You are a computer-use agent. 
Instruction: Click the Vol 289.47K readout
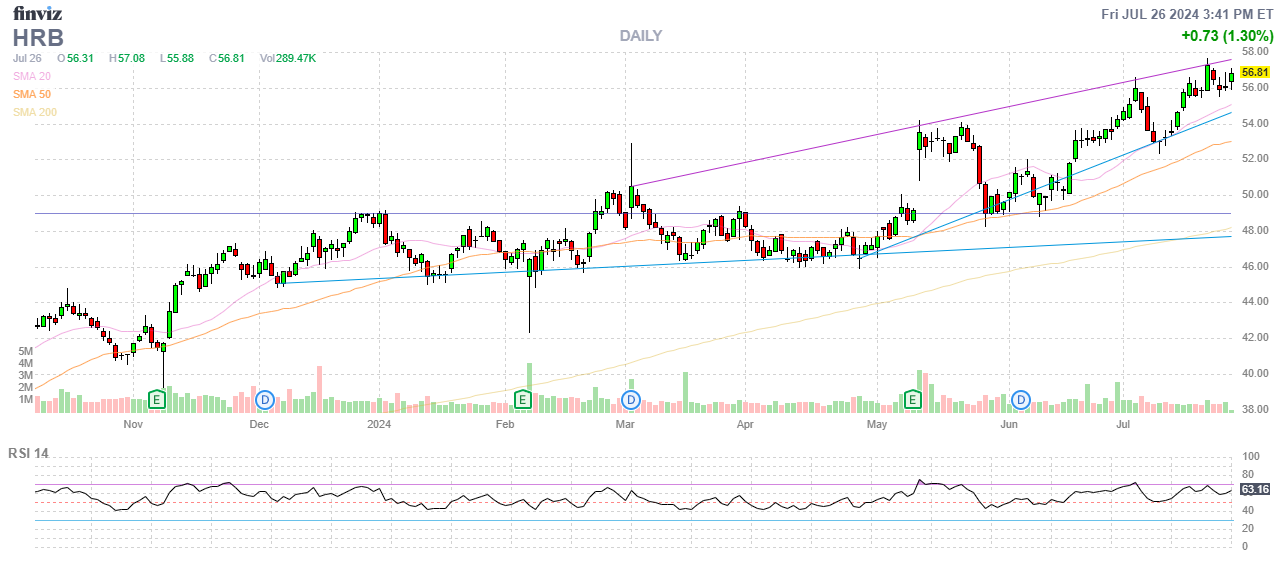click(287, 58)
